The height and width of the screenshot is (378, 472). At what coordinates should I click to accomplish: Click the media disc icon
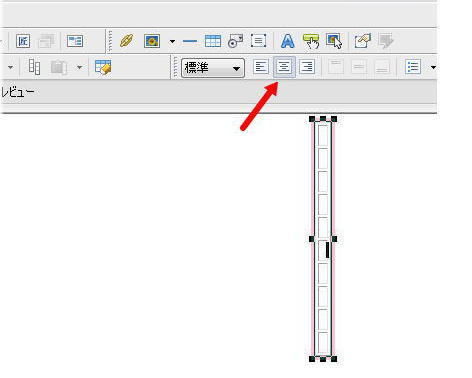tap(235, 41)
